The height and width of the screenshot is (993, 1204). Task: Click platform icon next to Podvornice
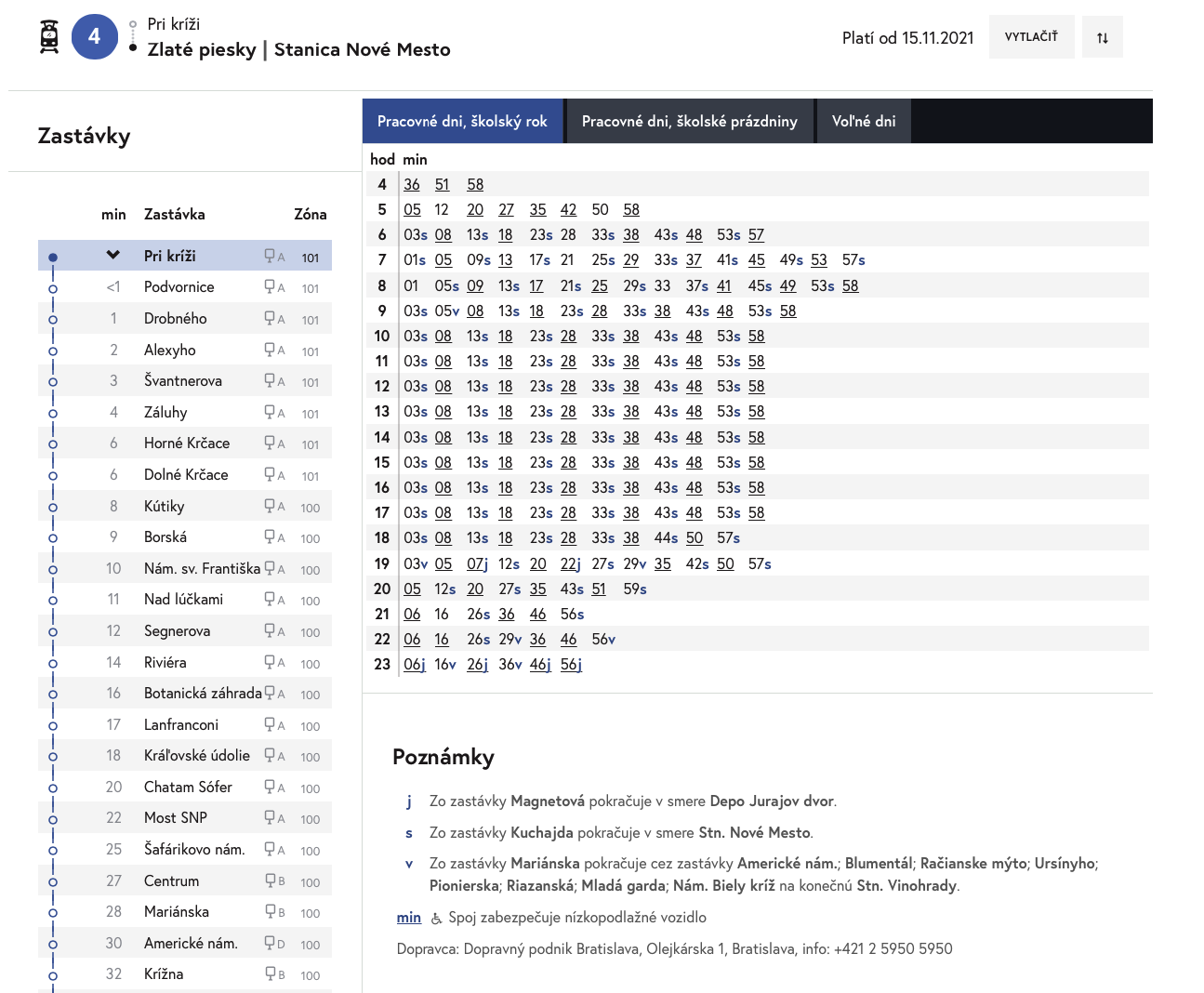coord(270,287)
